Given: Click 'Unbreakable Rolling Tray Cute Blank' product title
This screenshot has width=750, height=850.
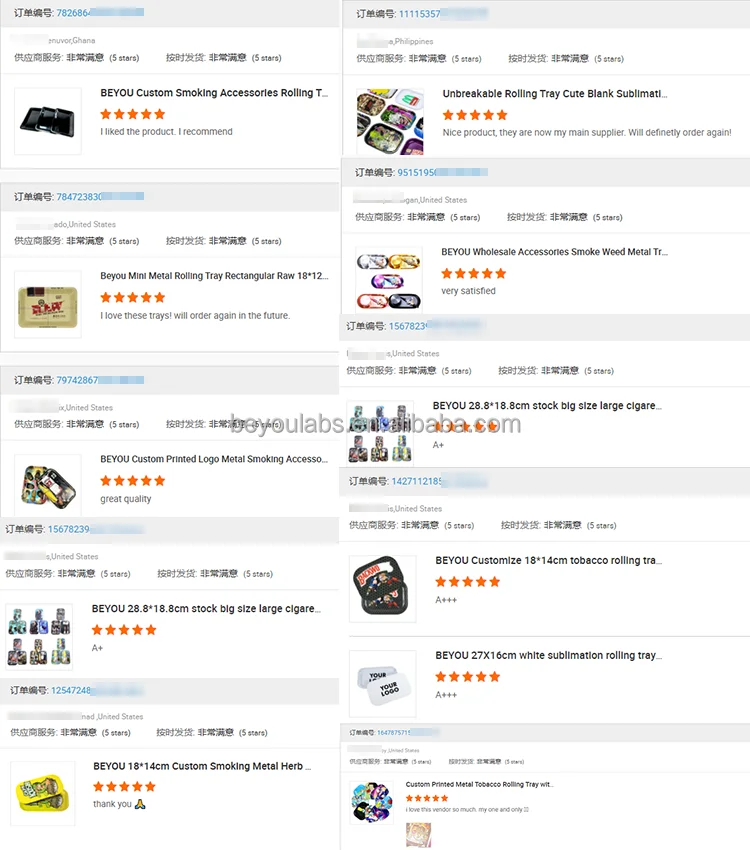Looking at the screenshot, I should 555,93.
